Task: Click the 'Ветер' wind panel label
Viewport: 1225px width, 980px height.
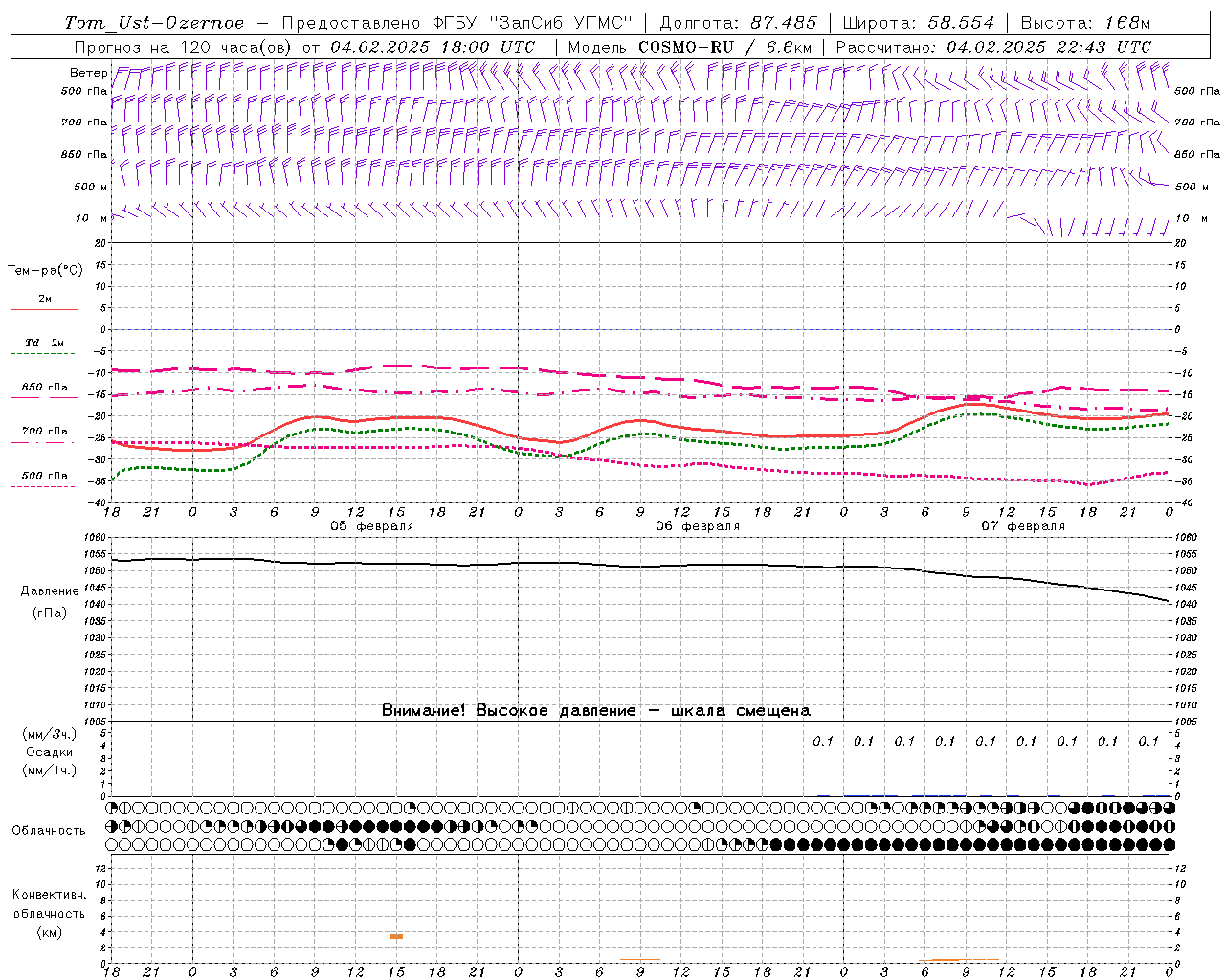Action: coord(88,73)
